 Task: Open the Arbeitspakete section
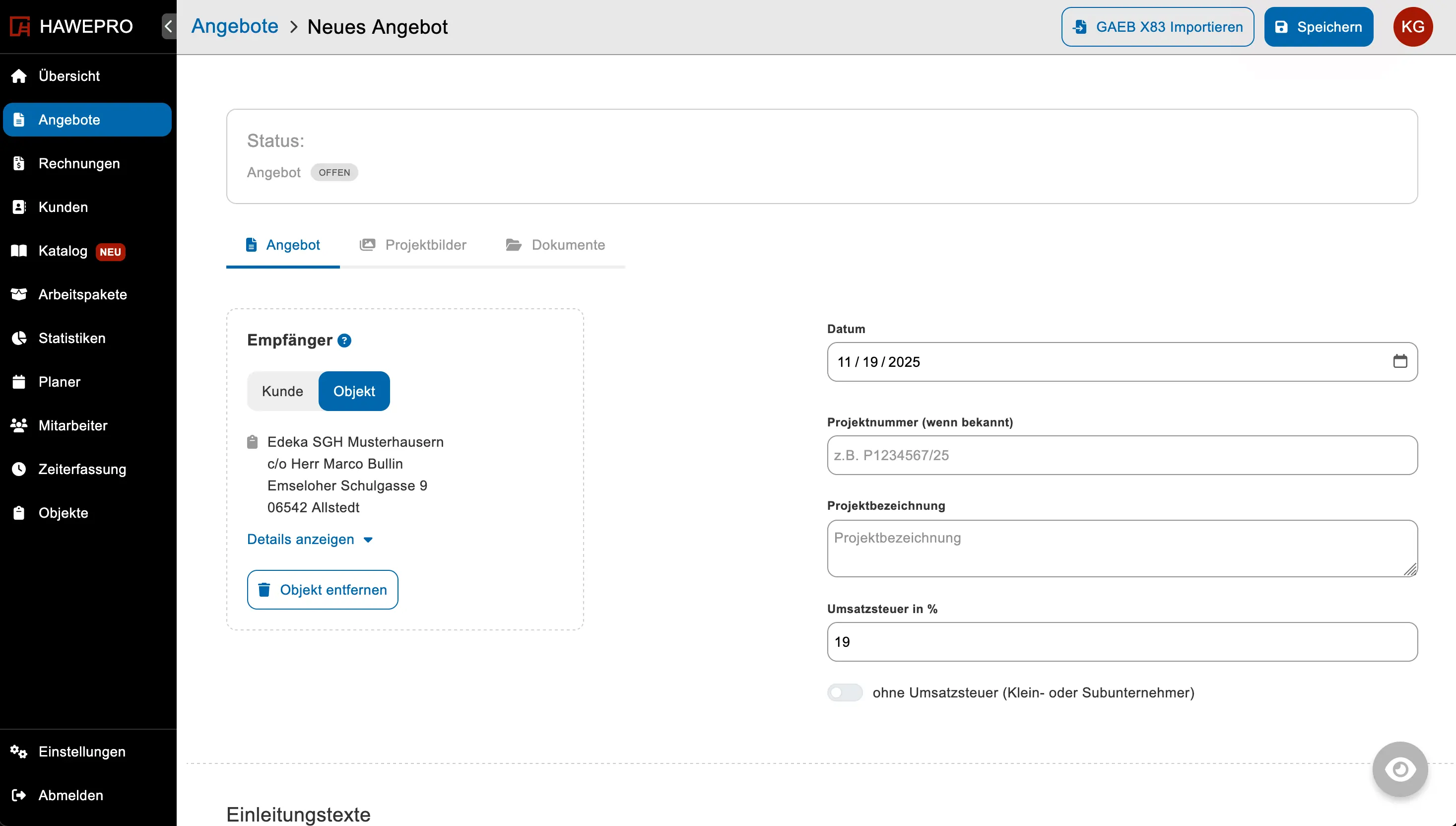point(82,294)
